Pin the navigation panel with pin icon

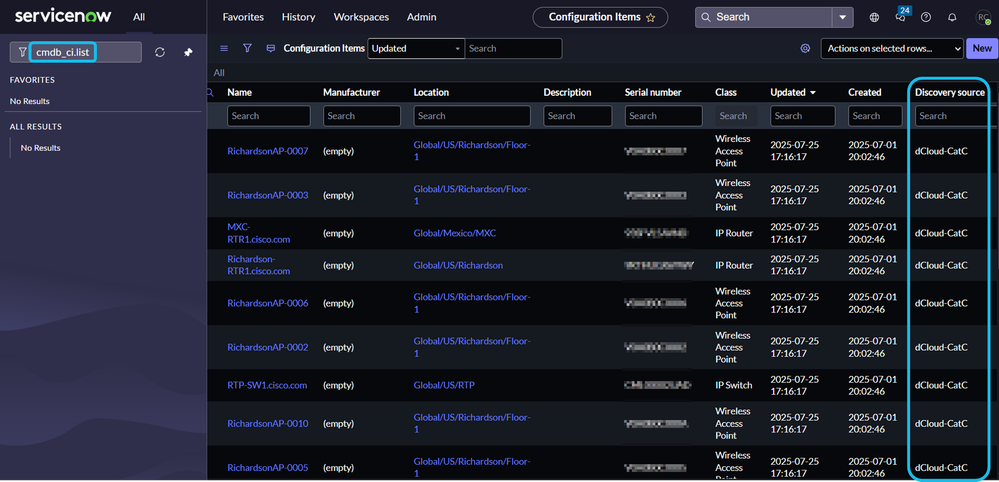click(x=188, y=52)
